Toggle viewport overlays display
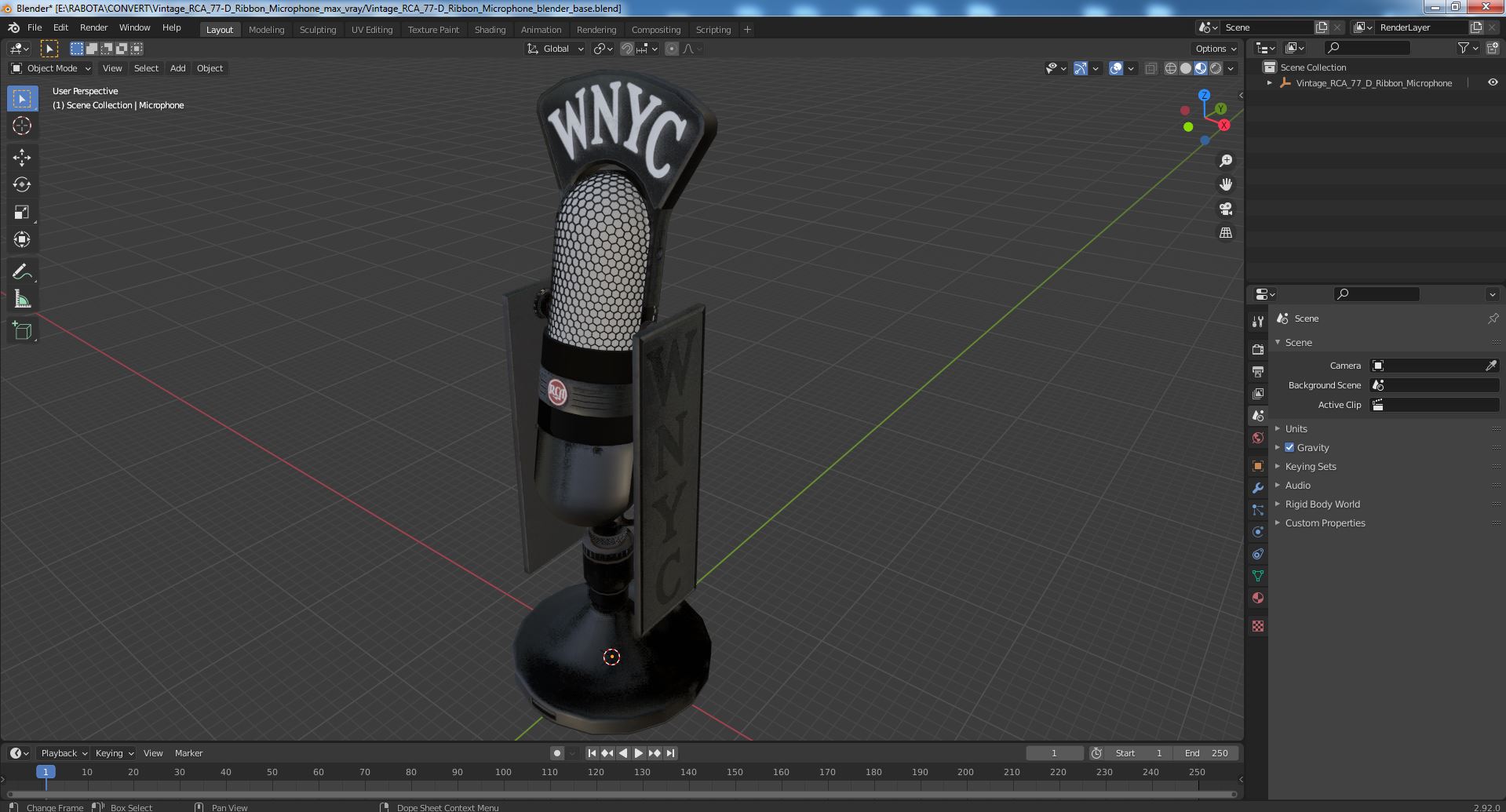The height and width of the screenshot is (812, 1506). pyautogui.click(x=1116, y=68)
